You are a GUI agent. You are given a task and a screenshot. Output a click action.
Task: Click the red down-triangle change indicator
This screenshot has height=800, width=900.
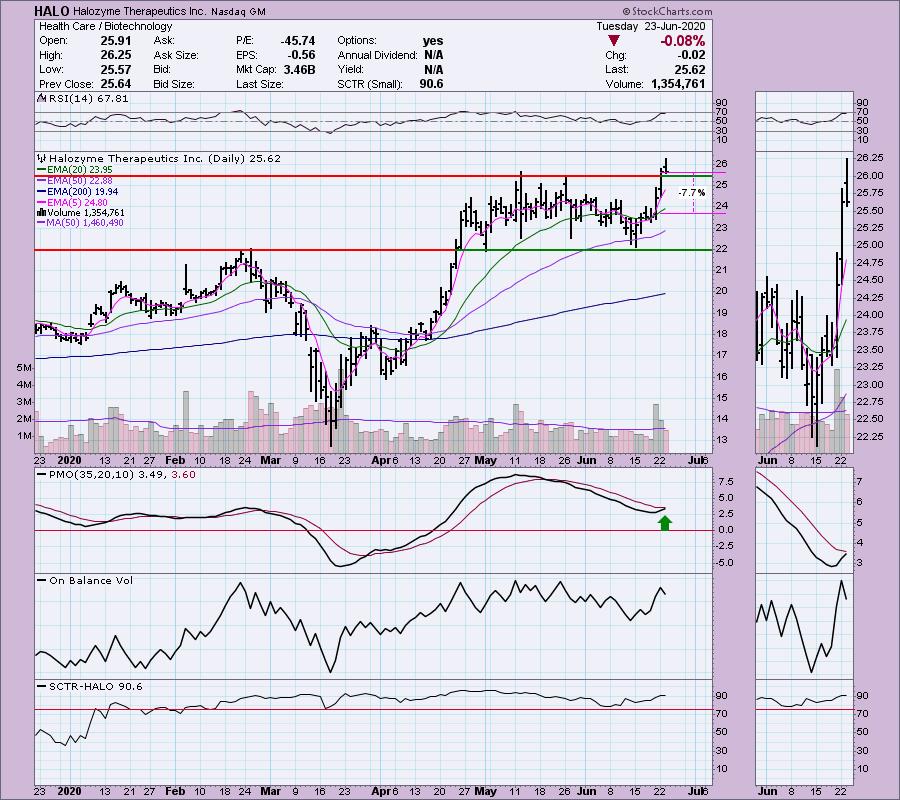click(x=614, y=41)
